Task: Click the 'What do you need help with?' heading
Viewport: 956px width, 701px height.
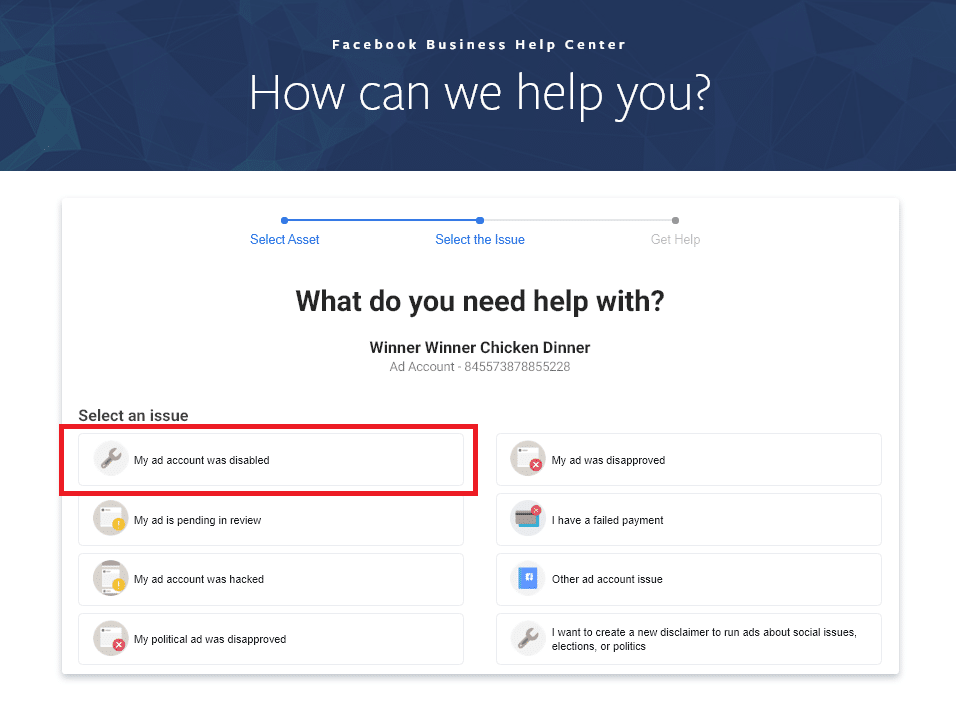Action: point(480,301)
